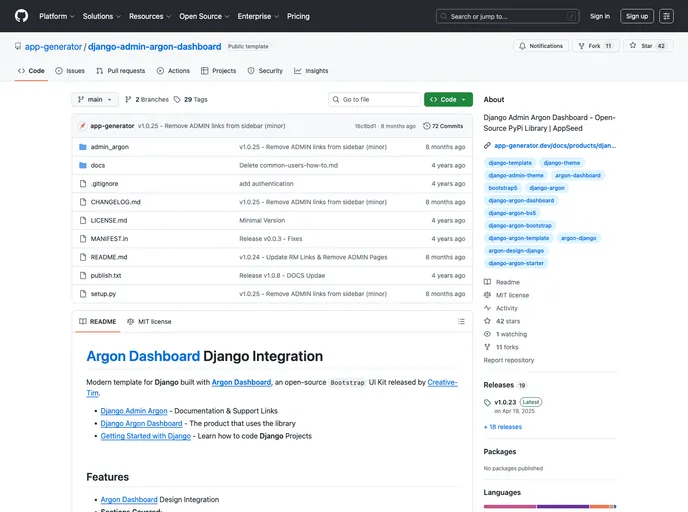Viewport: 688px width, 512px height.
Task: Expand the Open Source menu
Action: pos(204,16)
